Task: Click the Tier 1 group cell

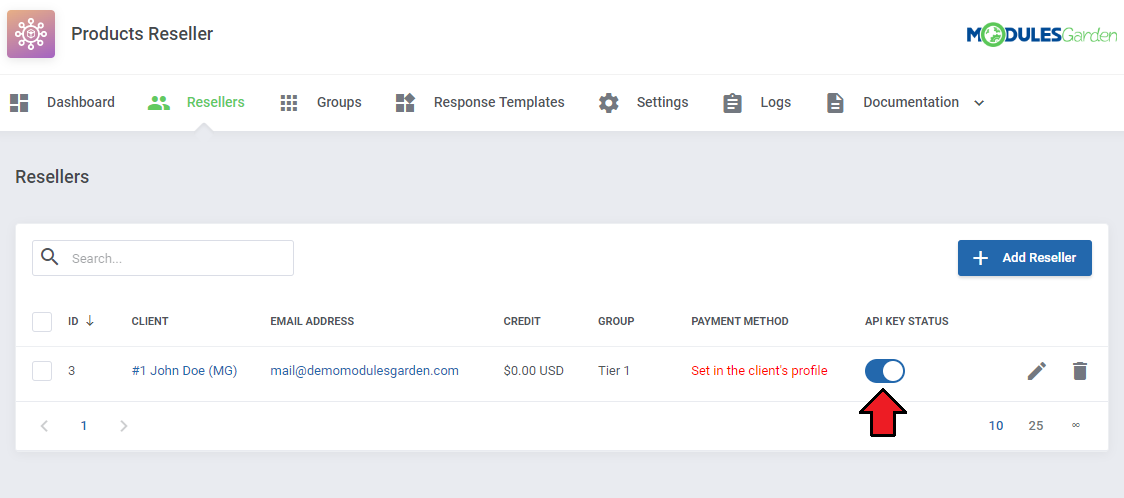Action: coord(614,370)
